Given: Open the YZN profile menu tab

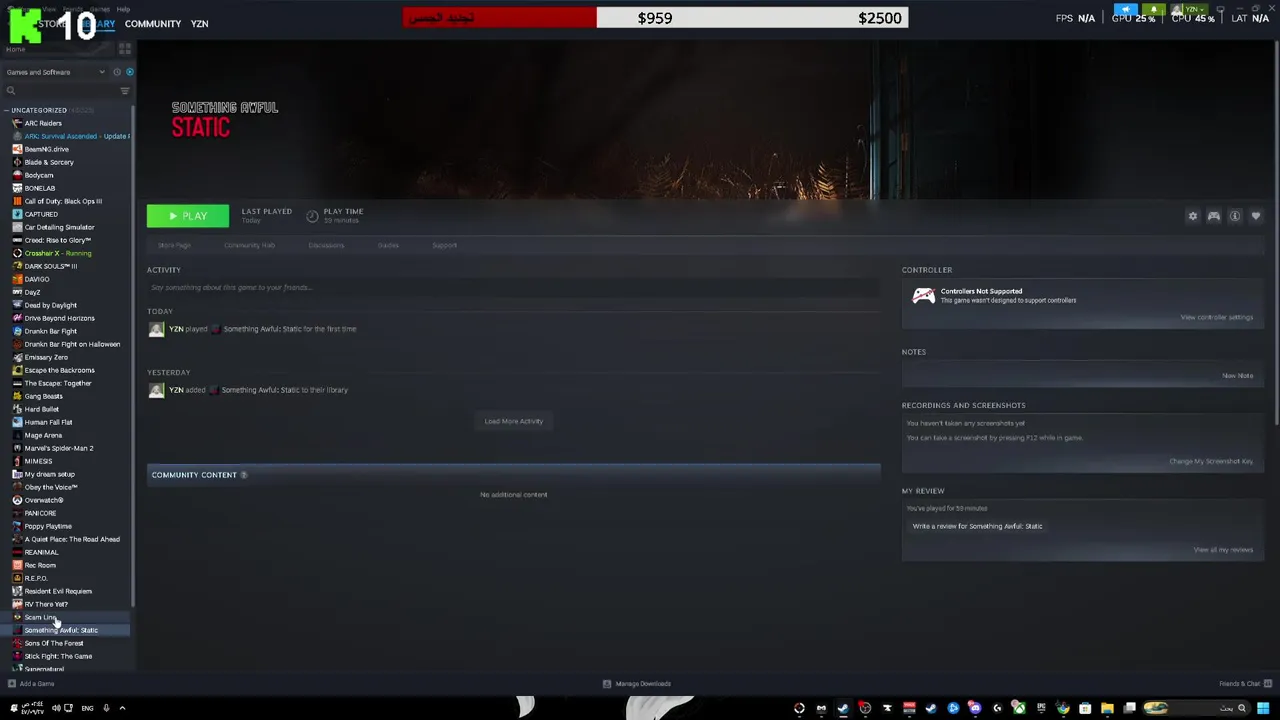Looking at the screenshot, I should tap(199, 24).
